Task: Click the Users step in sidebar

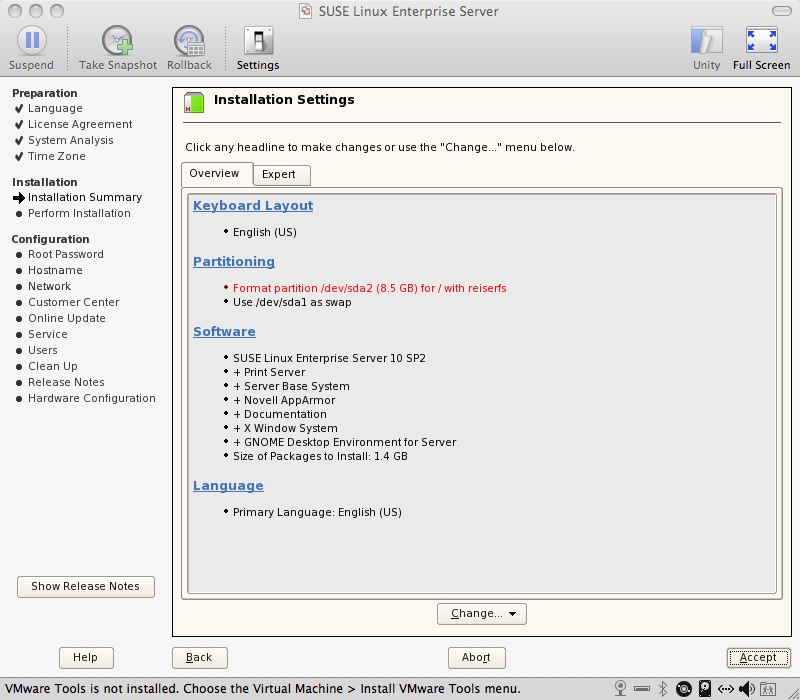Action: coord(43,350)
